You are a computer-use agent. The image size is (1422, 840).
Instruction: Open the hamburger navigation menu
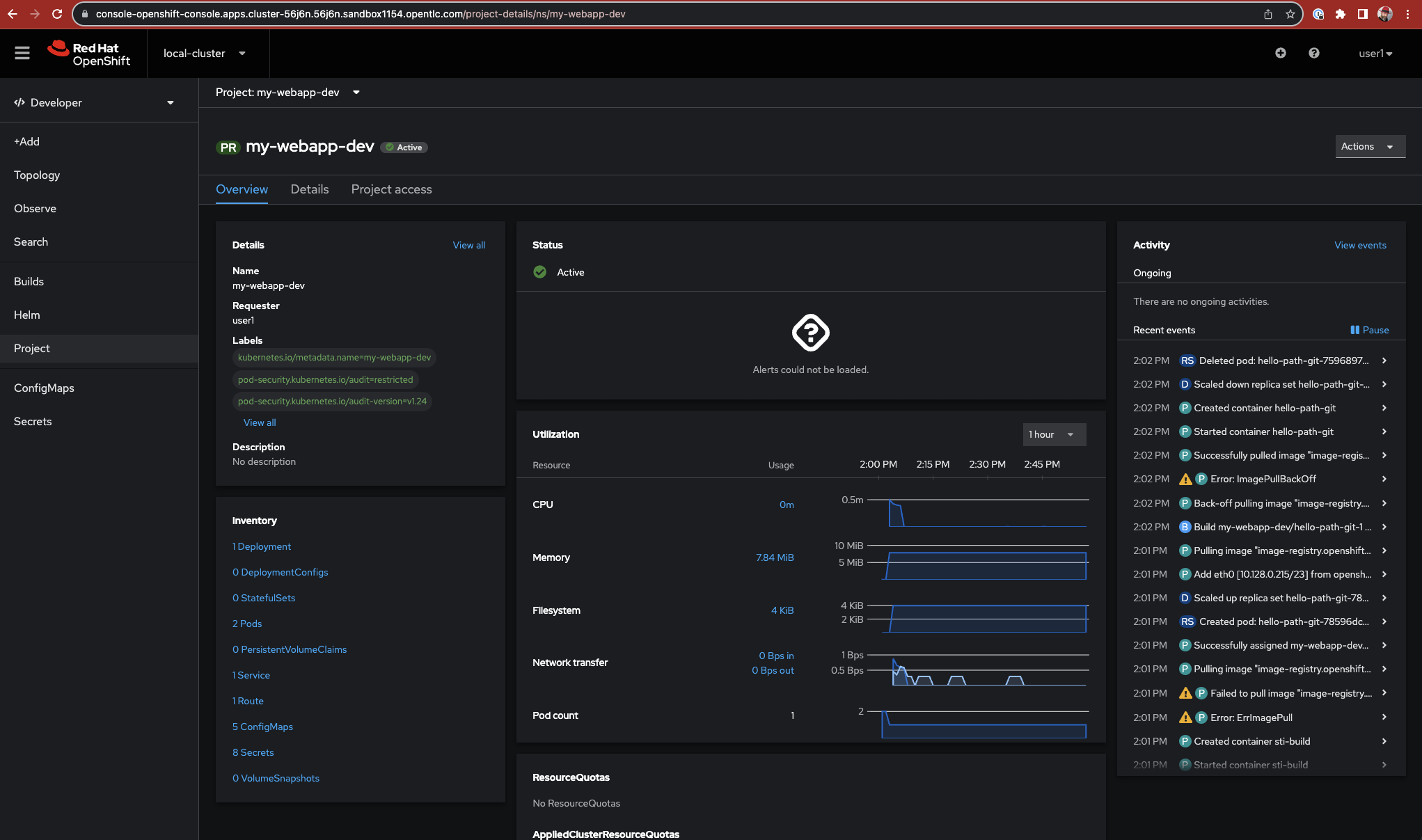[22, 53]
